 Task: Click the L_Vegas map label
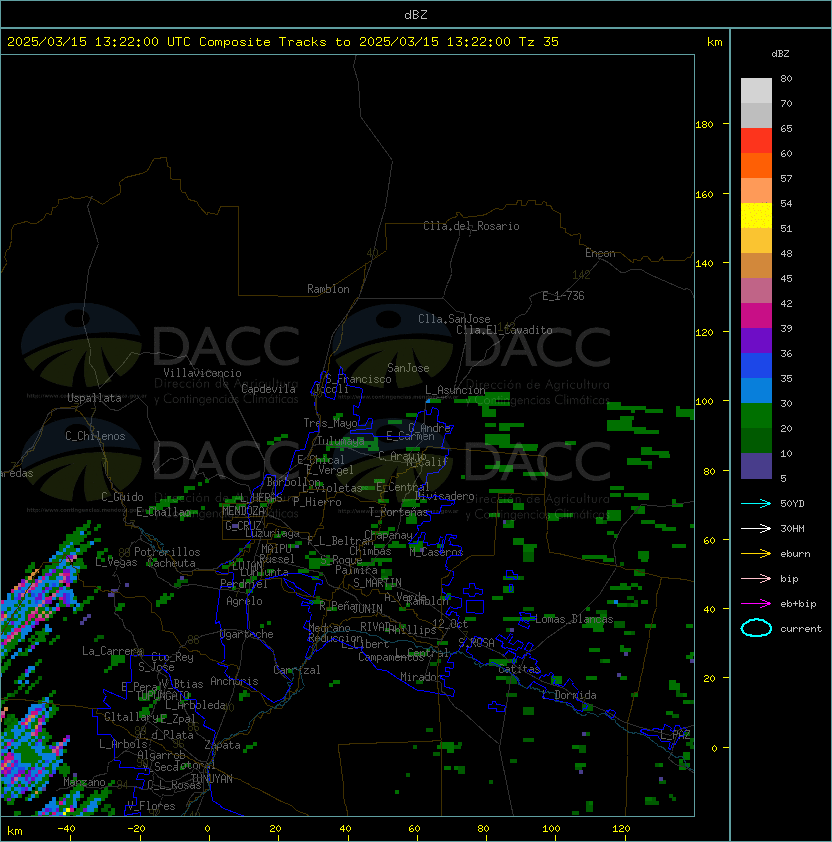coord(116,562)
